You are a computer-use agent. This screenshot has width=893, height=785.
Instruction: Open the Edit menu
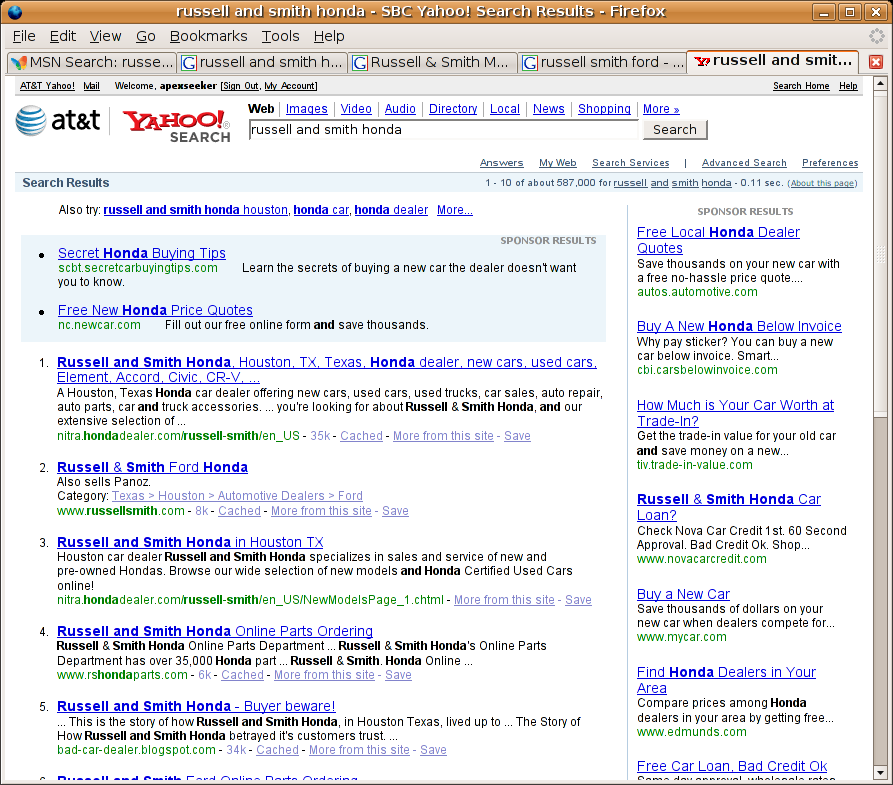63,36
